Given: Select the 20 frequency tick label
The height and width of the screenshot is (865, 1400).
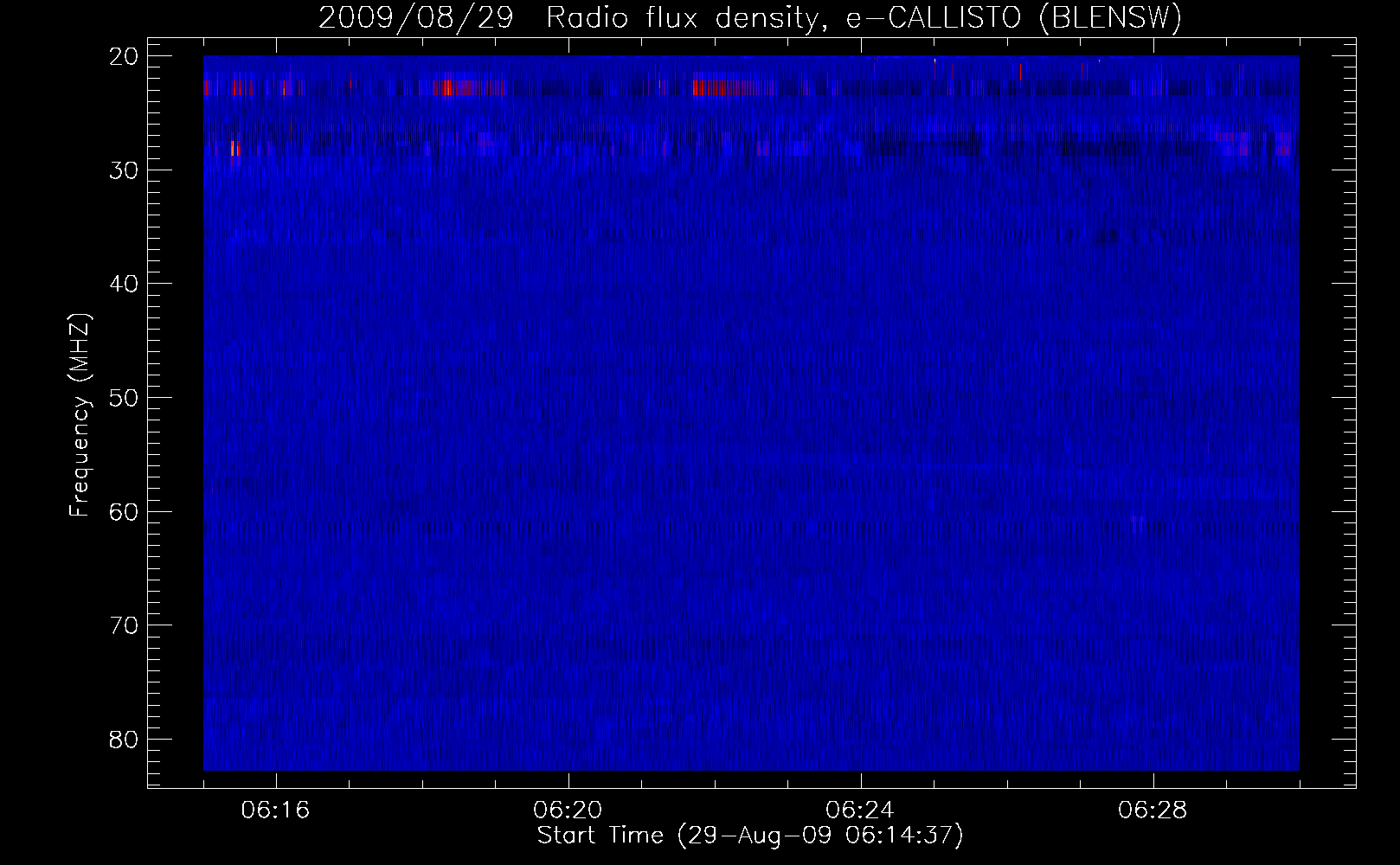Looking at the screenshot, I should coord(125,56).
